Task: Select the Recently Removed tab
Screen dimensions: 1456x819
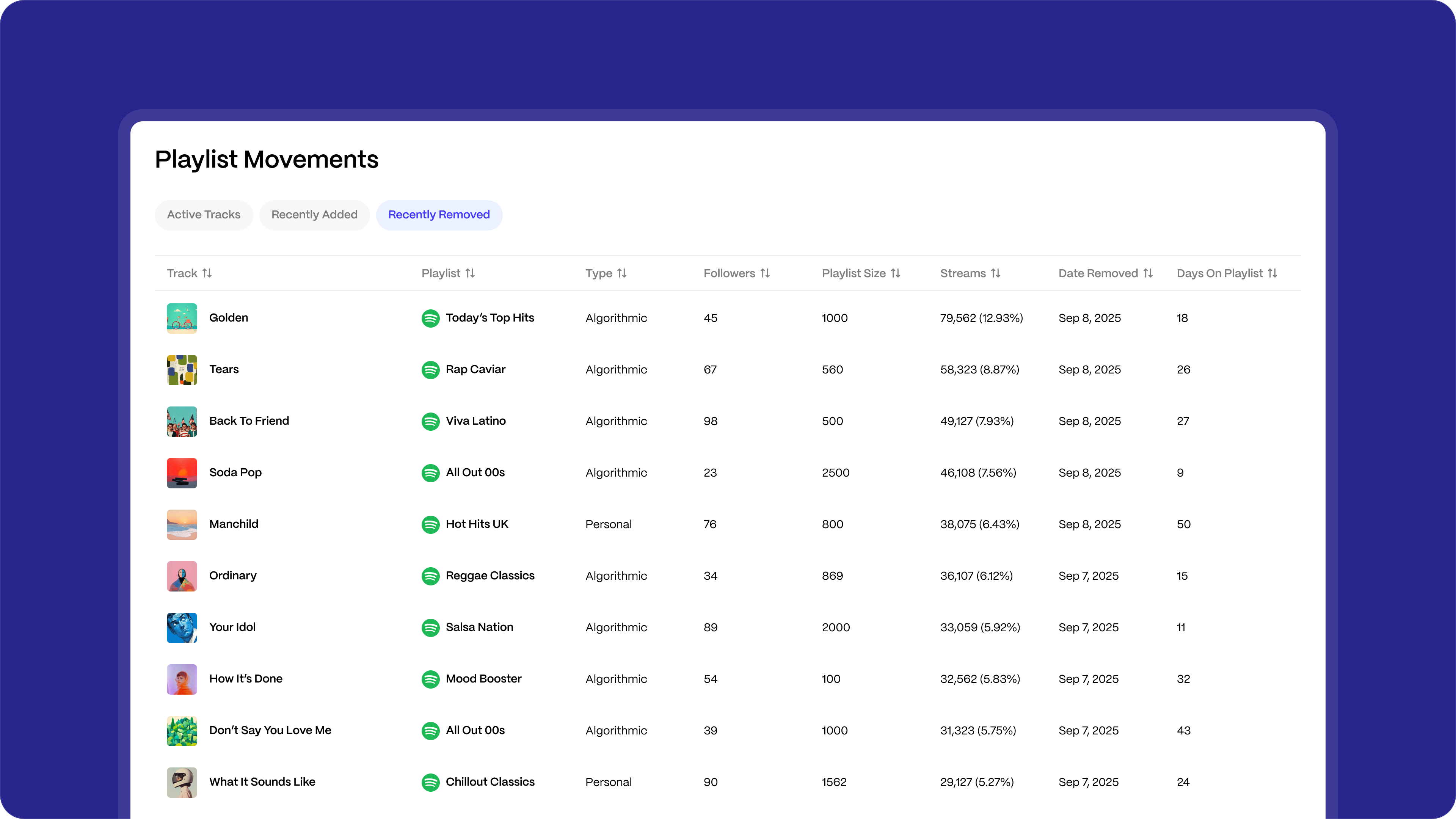Action: tap(439, 215)
